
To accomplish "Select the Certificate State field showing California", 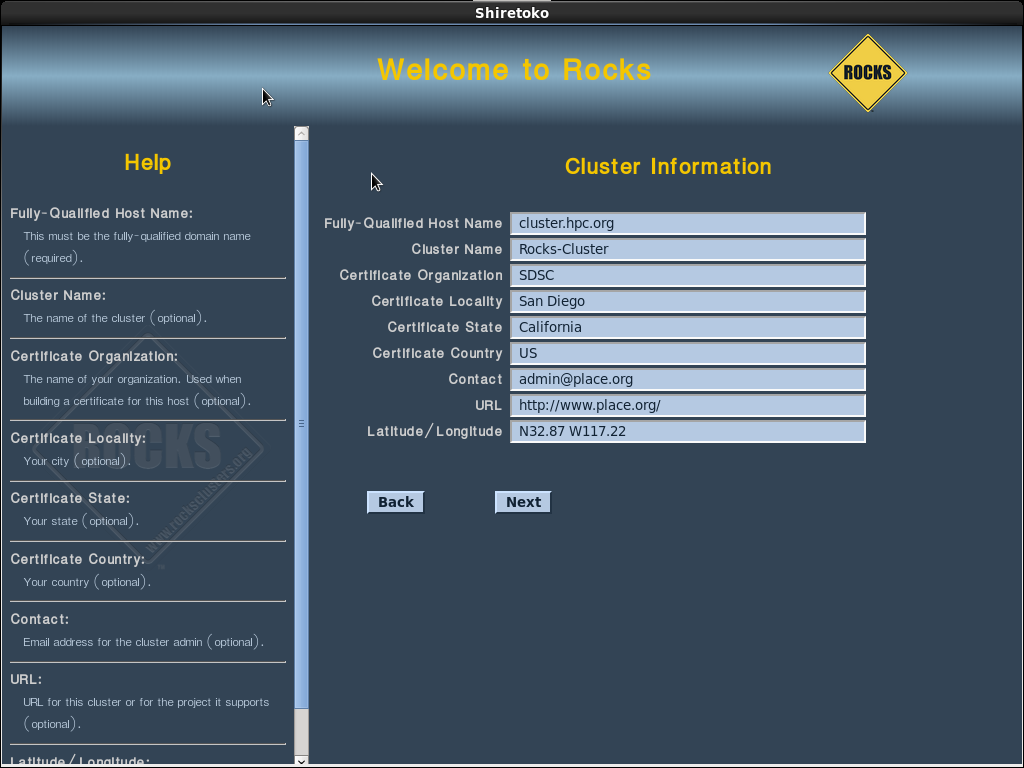I will [x=687, y=327].
